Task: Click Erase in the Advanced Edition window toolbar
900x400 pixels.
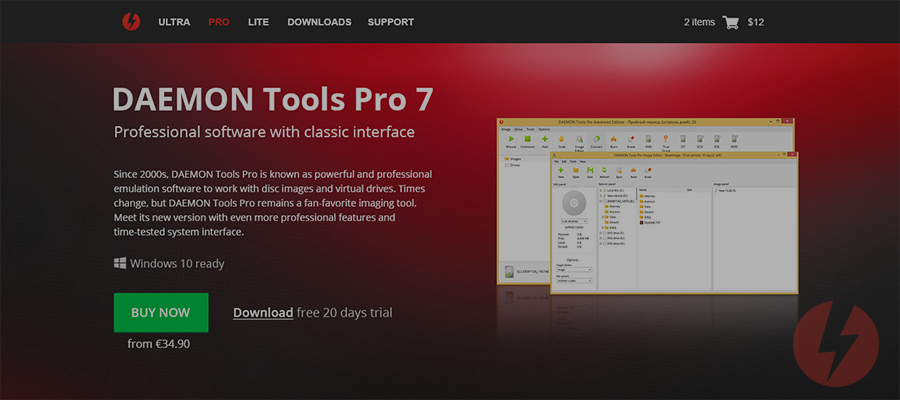Action: click(631, 139)
